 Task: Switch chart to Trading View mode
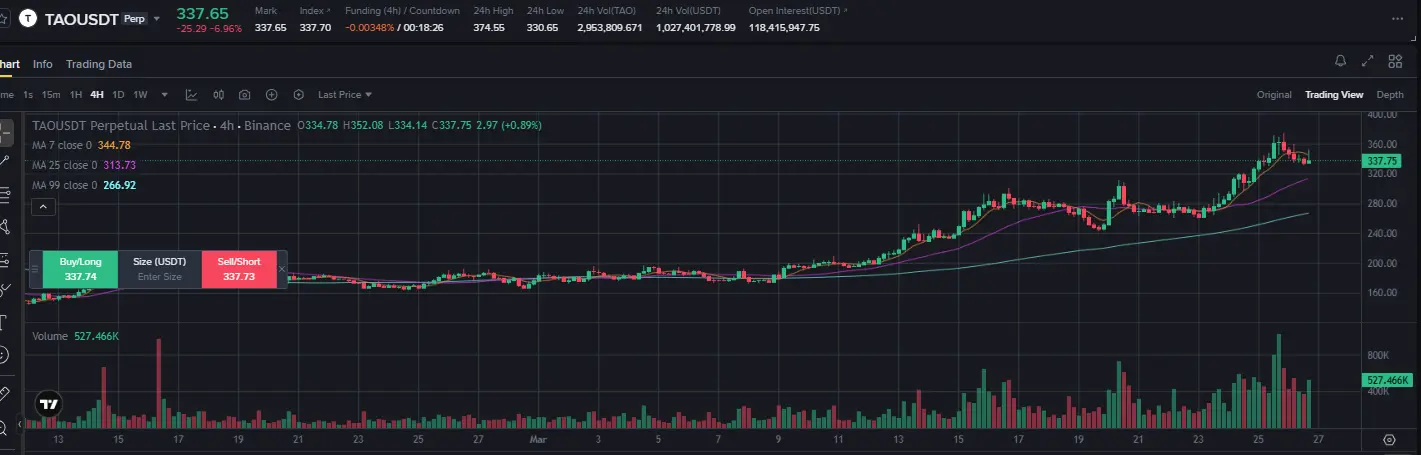coord(1334,95)
